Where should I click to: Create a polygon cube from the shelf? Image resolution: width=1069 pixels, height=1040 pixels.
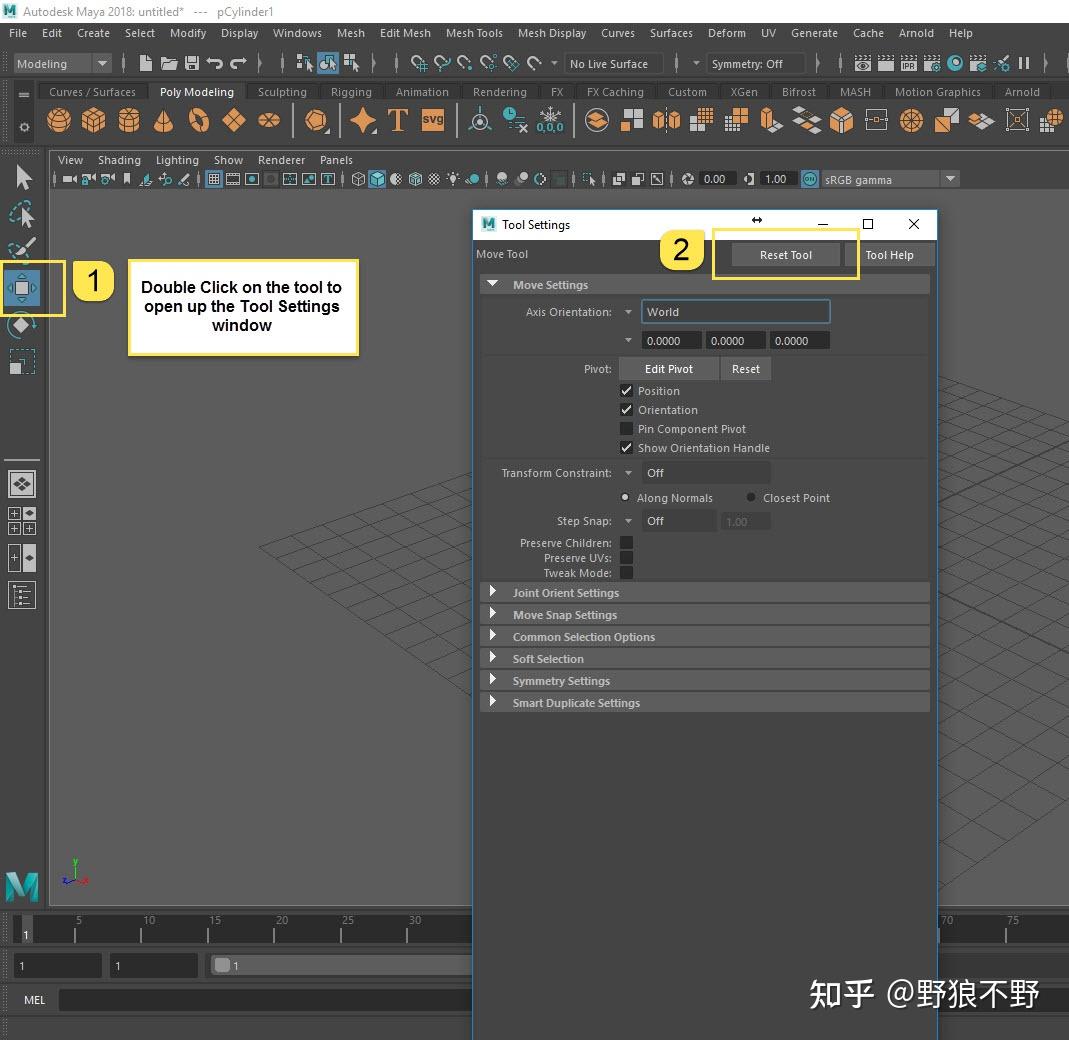coord(93,120)
